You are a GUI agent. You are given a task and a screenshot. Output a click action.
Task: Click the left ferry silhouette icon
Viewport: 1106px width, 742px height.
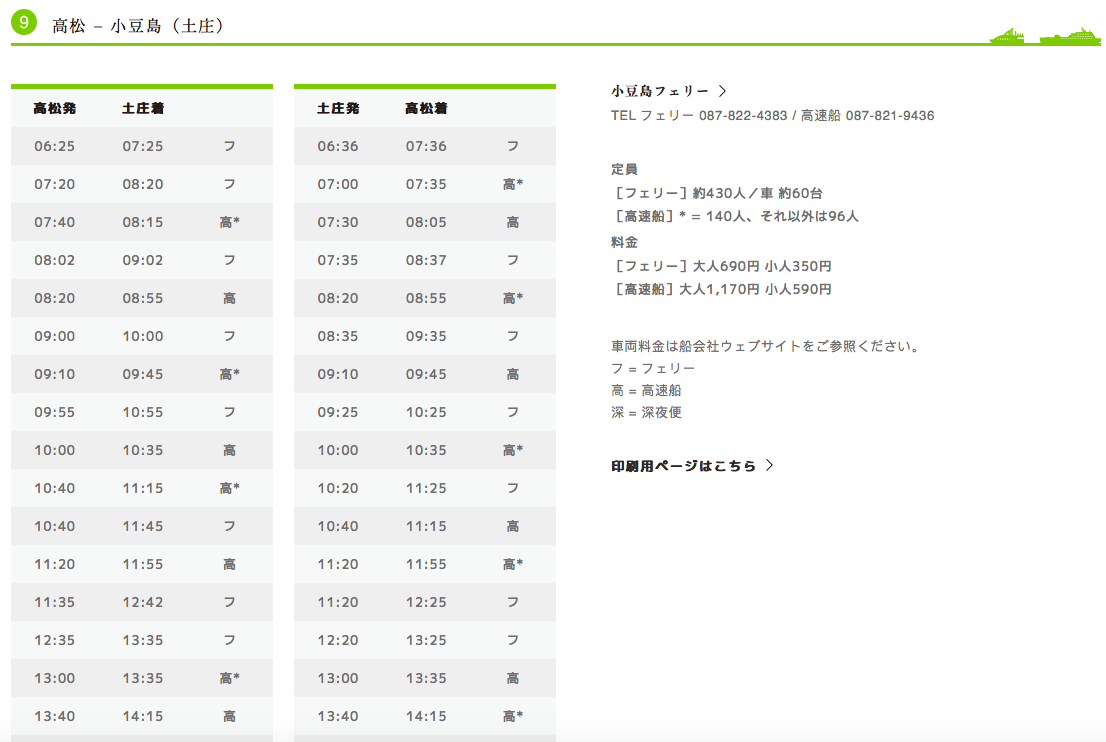tap(1007, 36)
